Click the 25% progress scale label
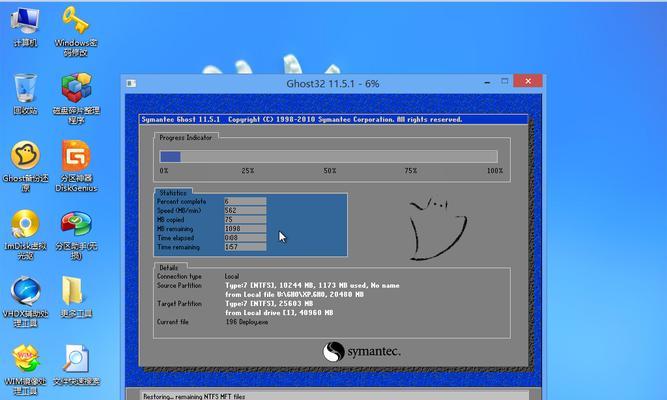667x400 pixels. [248, 171]
